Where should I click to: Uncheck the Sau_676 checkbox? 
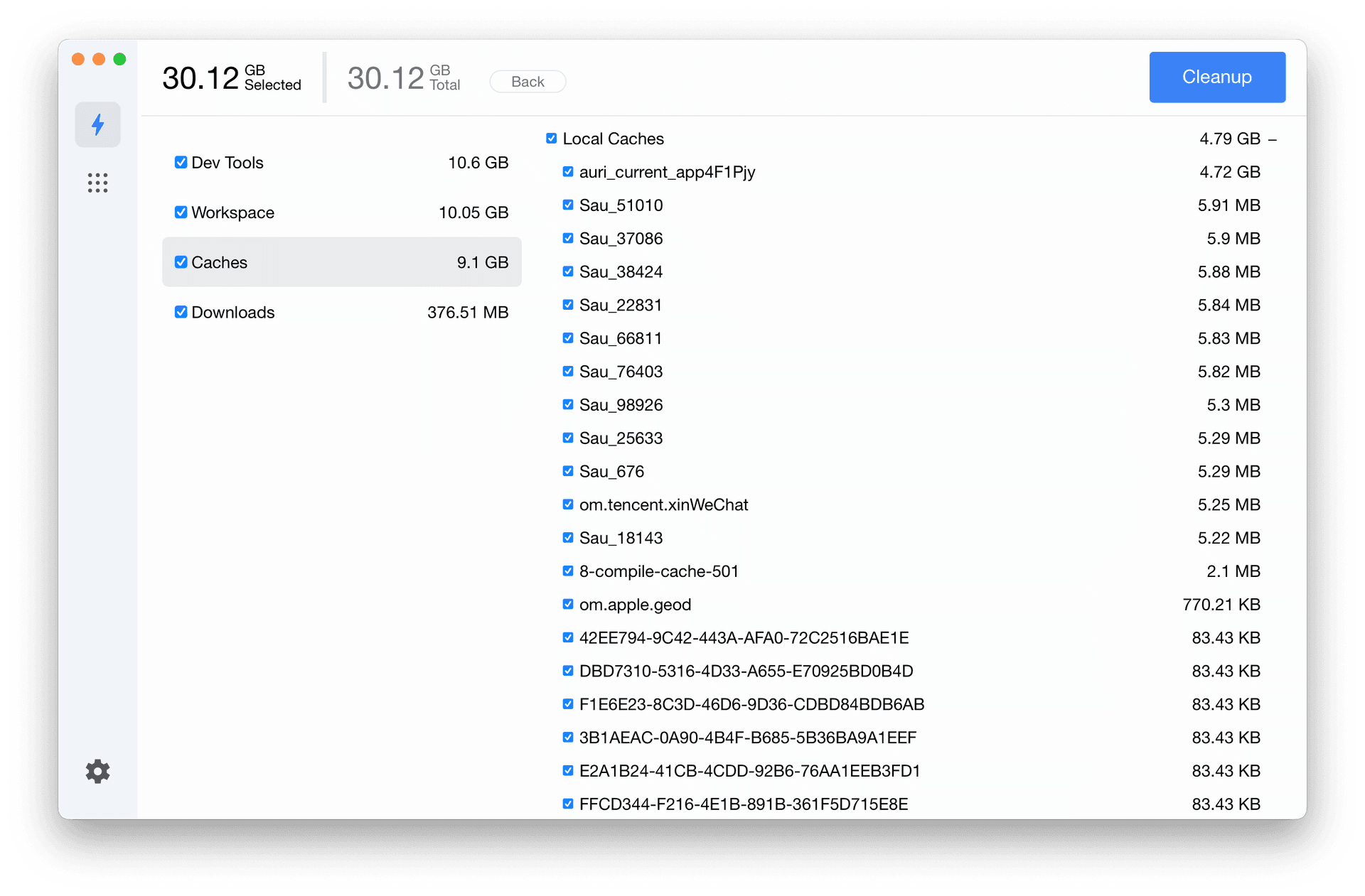pos(568,471)
